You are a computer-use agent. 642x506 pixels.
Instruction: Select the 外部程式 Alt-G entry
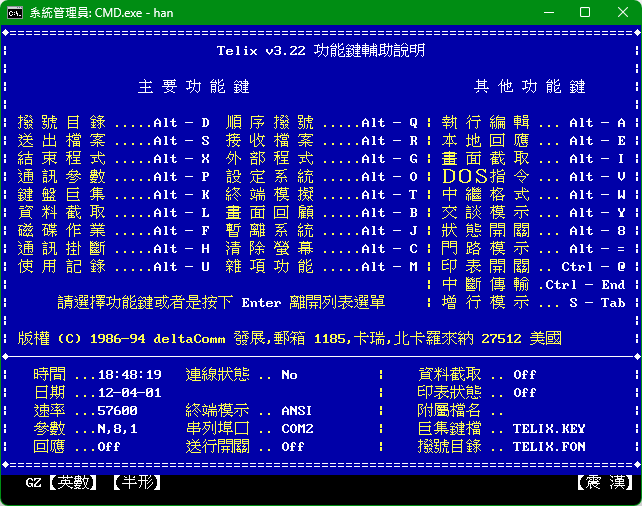click(322, 158)
